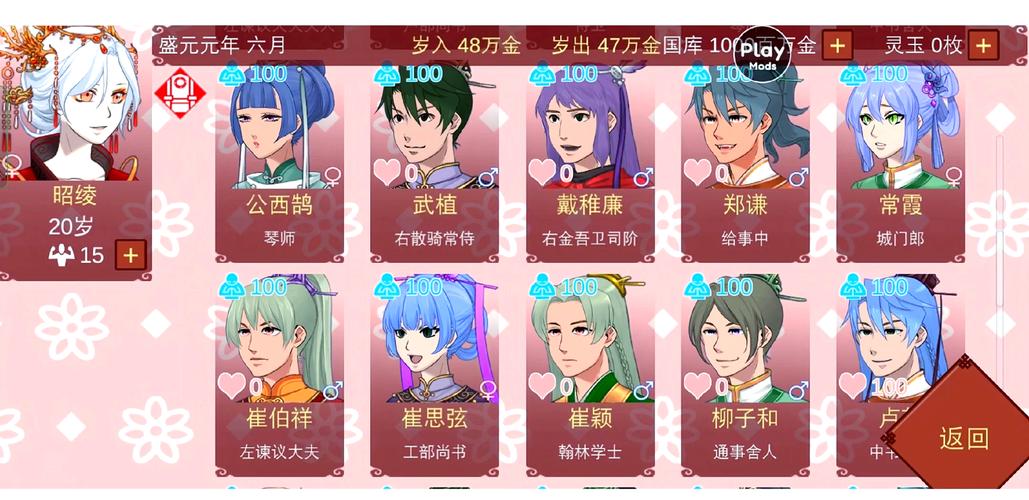Click the 盛元元年 六月 date label
This screenshot has height=500, width=1029.
223,45
